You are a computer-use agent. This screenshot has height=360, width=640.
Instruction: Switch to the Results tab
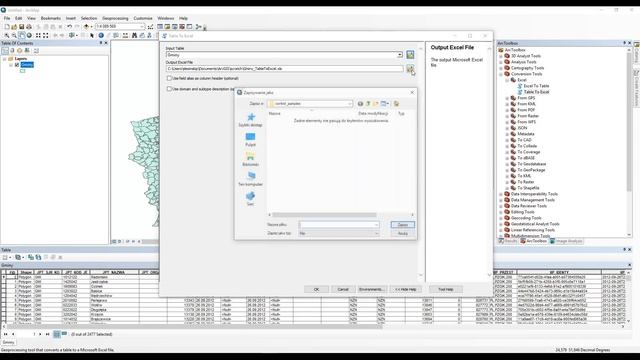508,241
